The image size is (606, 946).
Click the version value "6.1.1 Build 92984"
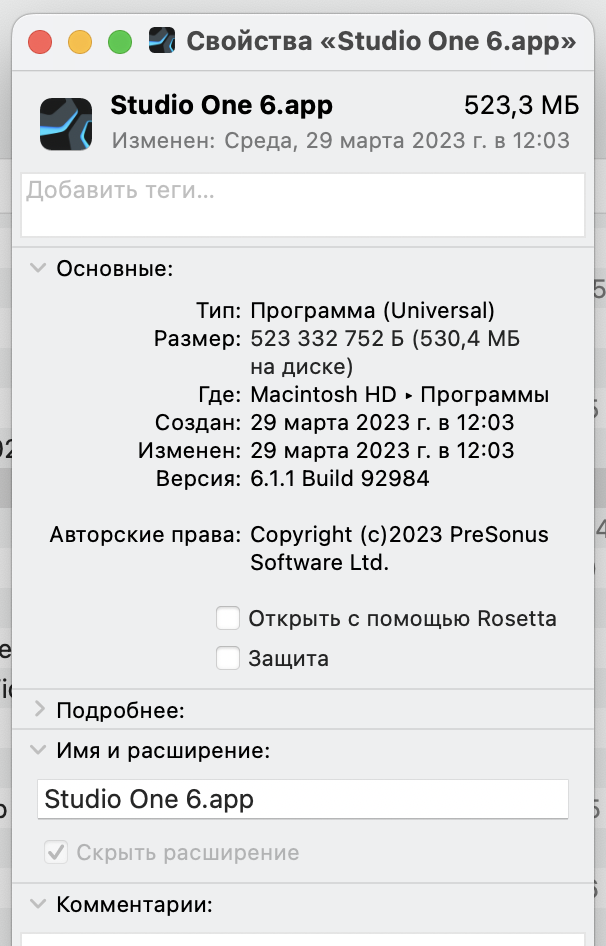tap(340, 478)
